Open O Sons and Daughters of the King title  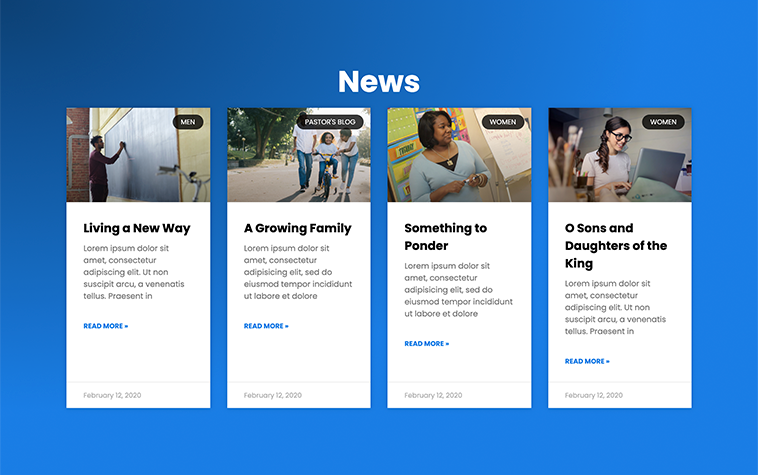pos(615,246)
